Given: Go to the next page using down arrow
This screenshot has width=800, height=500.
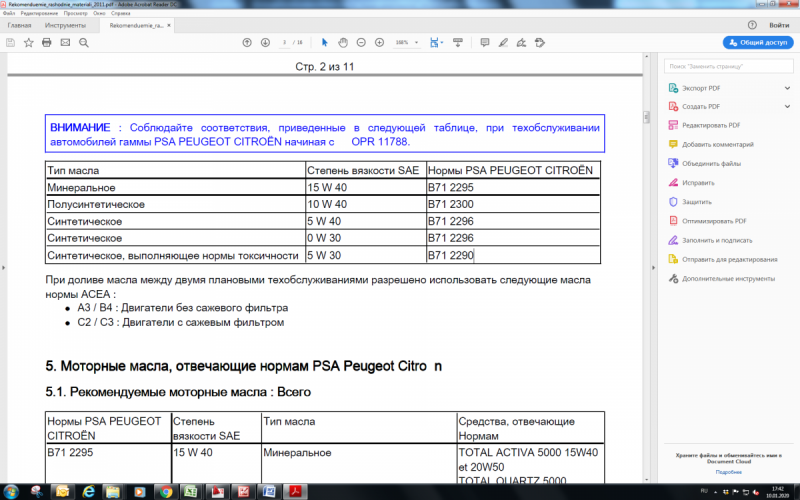Looking at the screenshot, I should (x=265, y=43).
